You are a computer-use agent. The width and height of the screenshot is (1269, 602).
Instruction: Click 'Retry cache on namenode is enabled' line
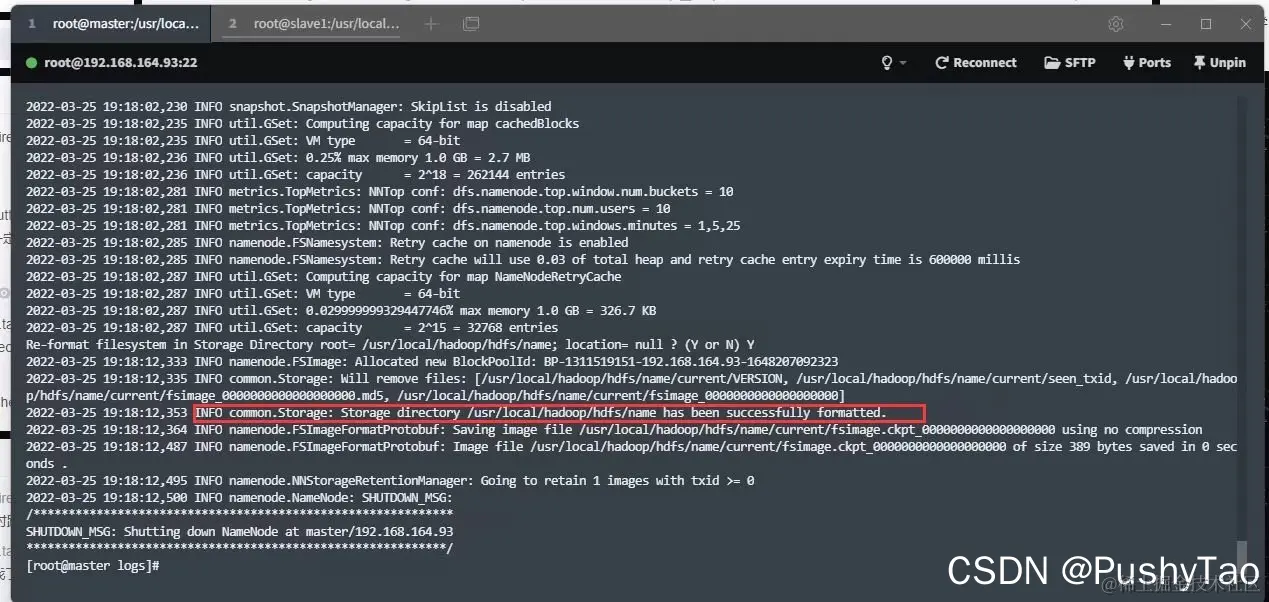coord(327,242)
